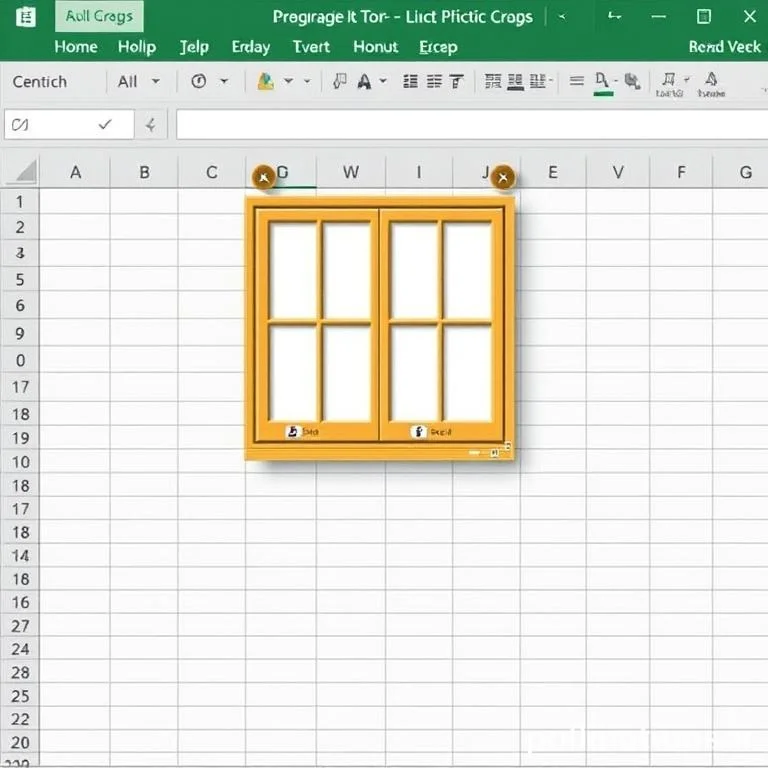This screenshot has width=768, height=768.
Task: Open the Holip menu tab
Action: click(137, 47)
